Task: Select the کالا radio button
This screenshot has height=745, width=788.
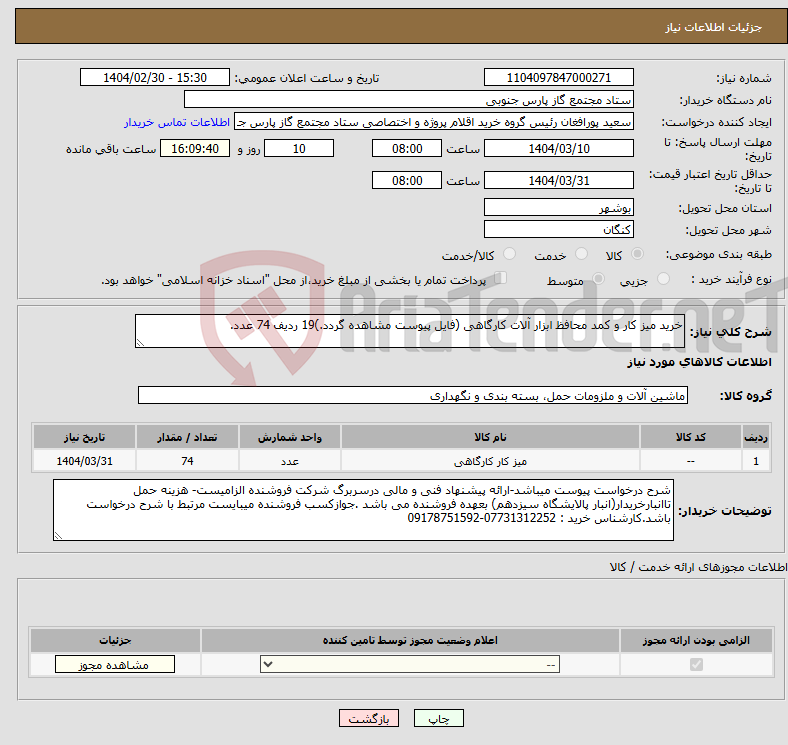Action: tap(637, 254)
